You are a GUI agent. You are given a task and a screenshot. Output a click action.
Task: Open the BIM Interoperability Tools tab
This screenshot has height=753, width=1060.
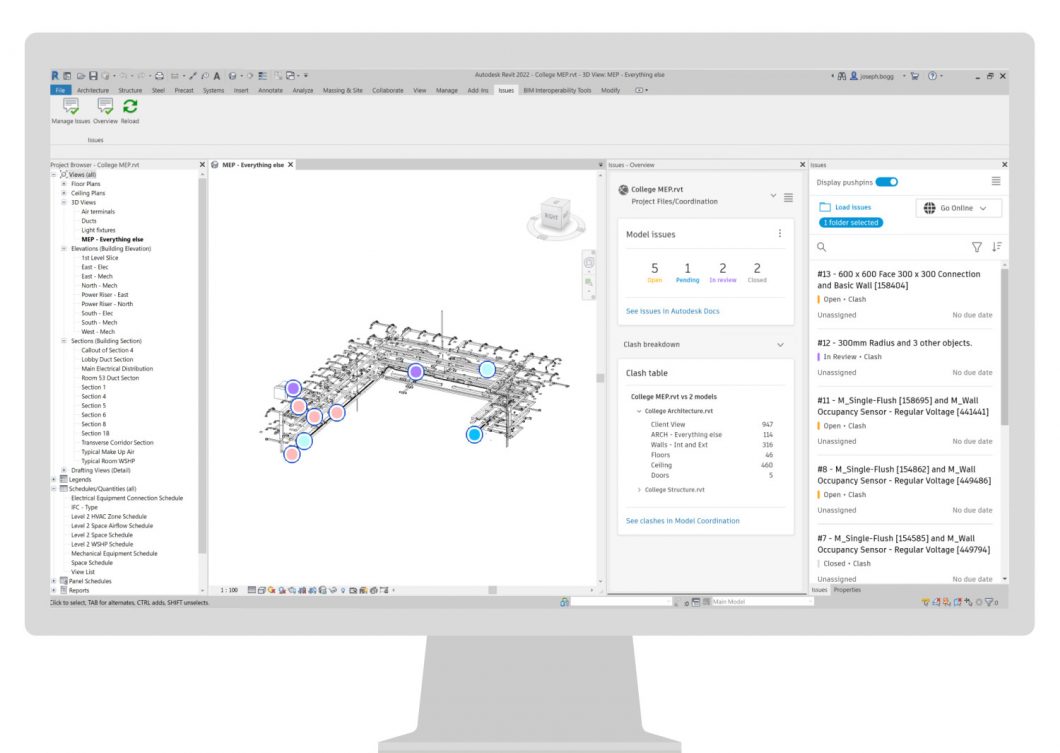pos(557,90)
